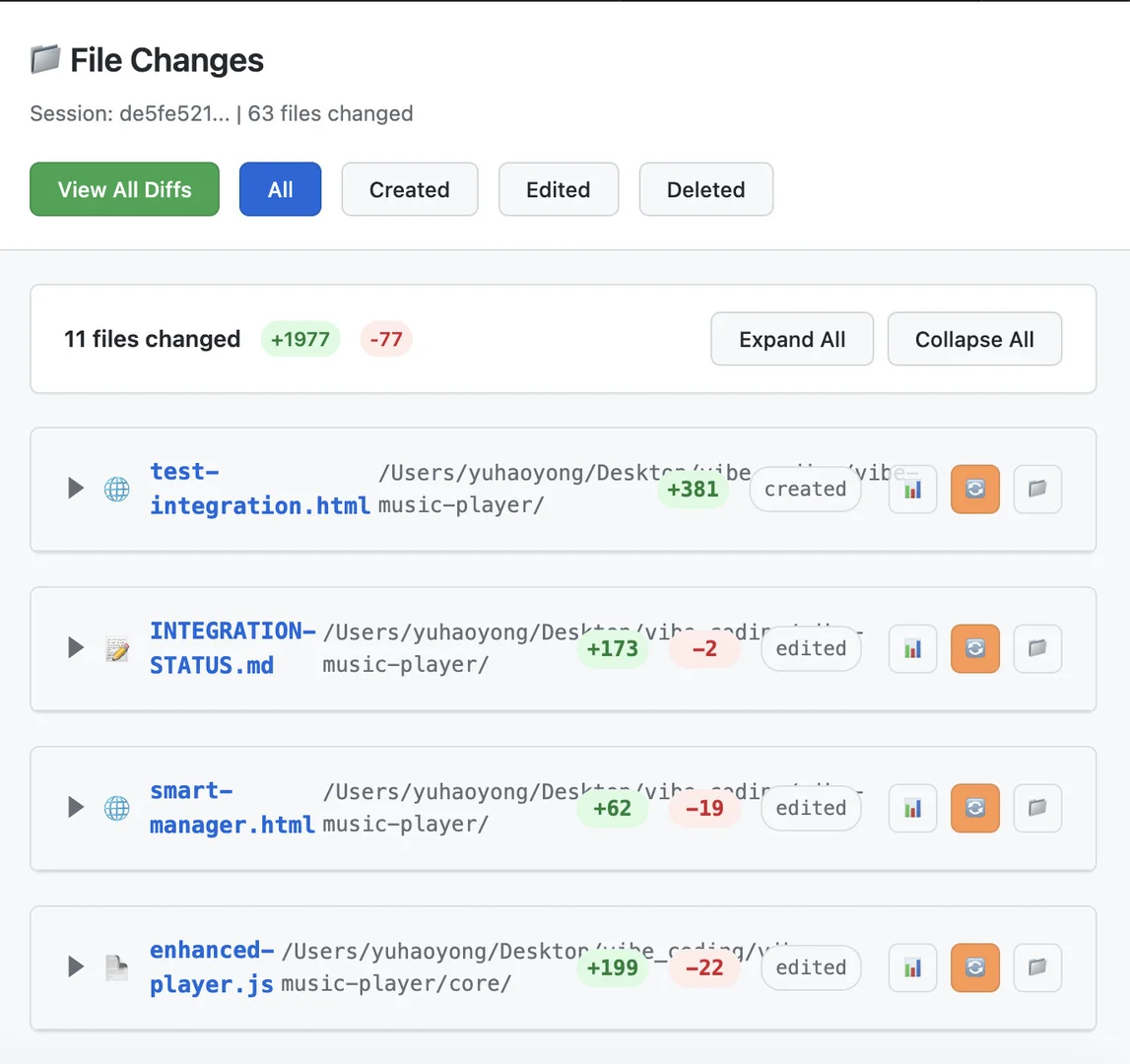The width and height of the screenshot is (1130, 1064).
Task: Select the Created filter tab
Action: click(x=409, y=189)
